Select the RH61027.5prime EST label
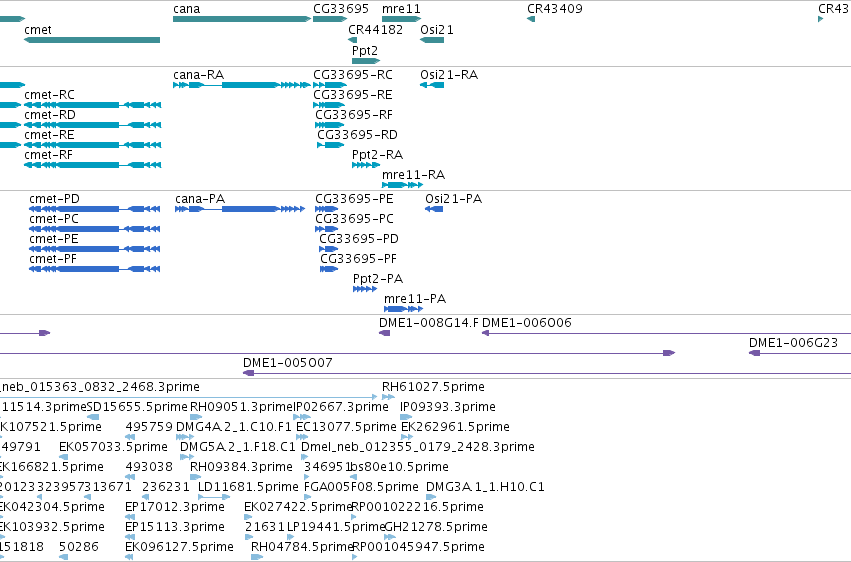The image size is (851, 562). click(x=433, y=387)
